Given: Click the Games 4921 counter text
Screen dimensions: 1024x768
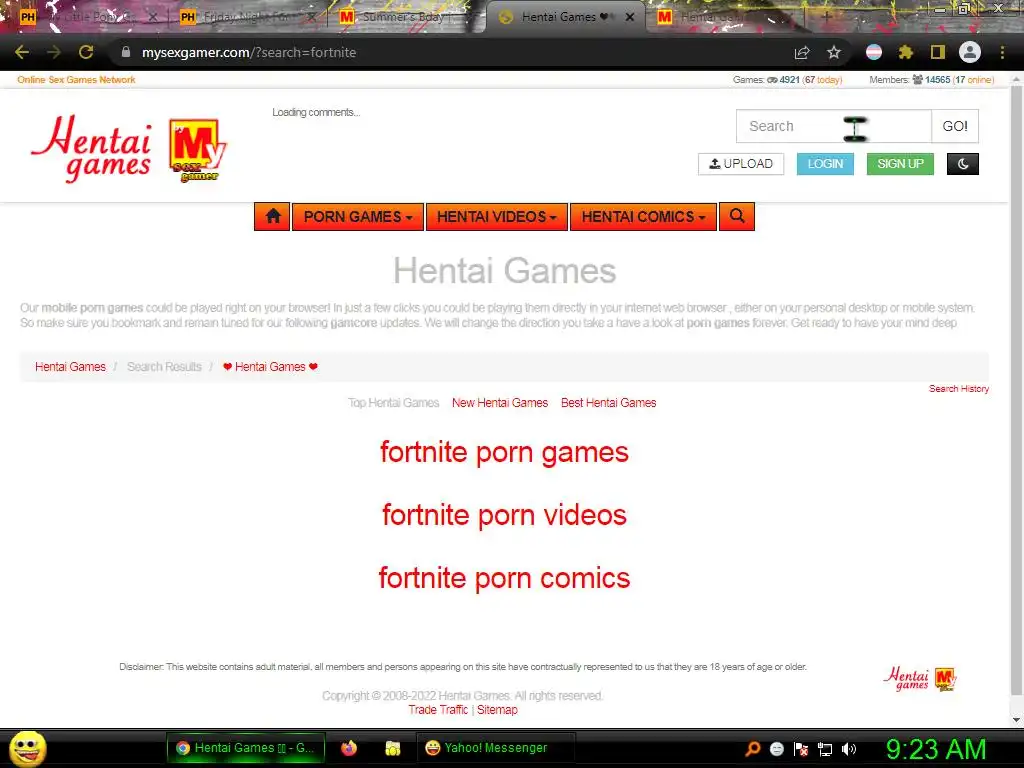Looking at the screenshot, I should pos(788,80).
